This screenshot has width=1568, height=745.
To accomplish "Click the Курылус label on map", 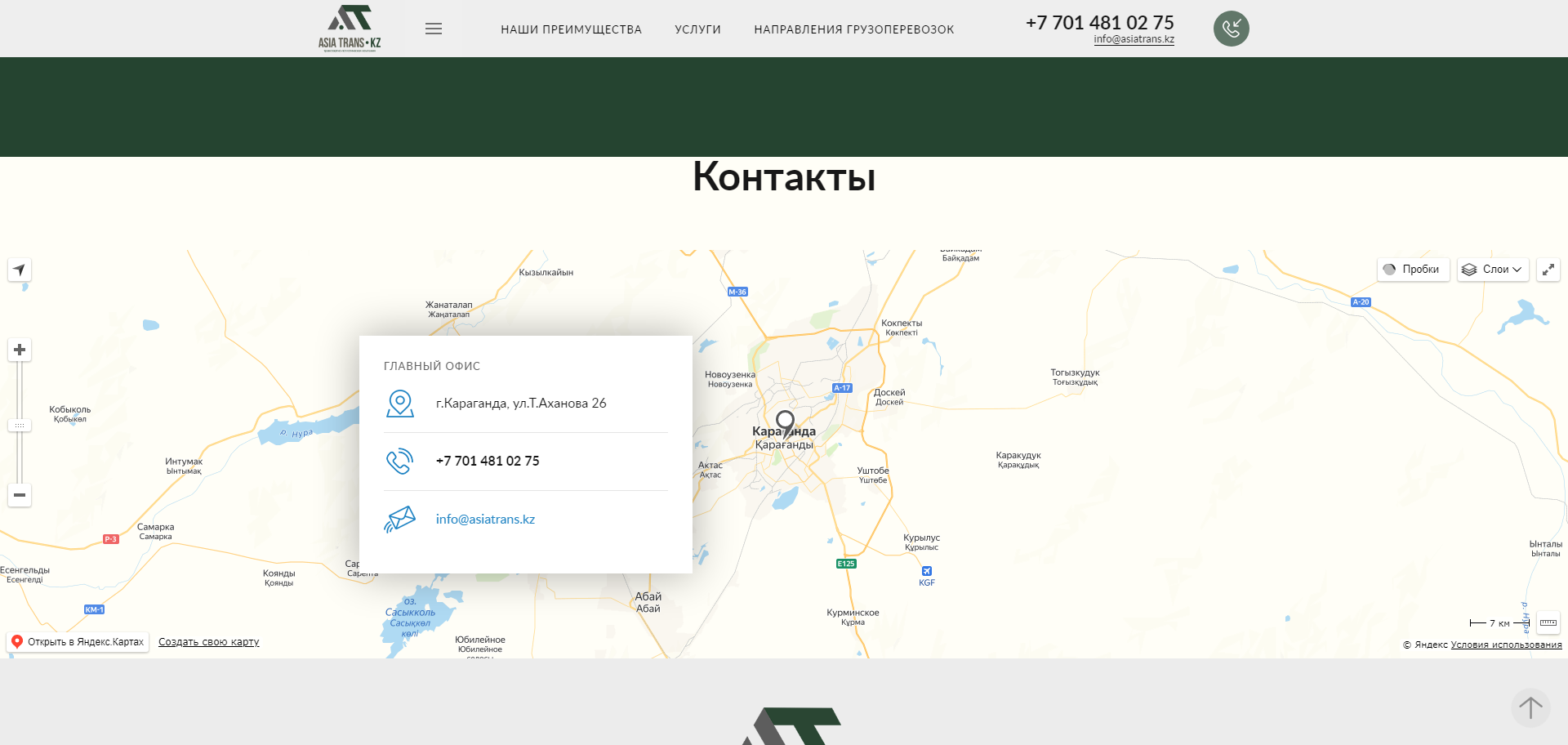I will pyautogui.click(x=921, y=542).
